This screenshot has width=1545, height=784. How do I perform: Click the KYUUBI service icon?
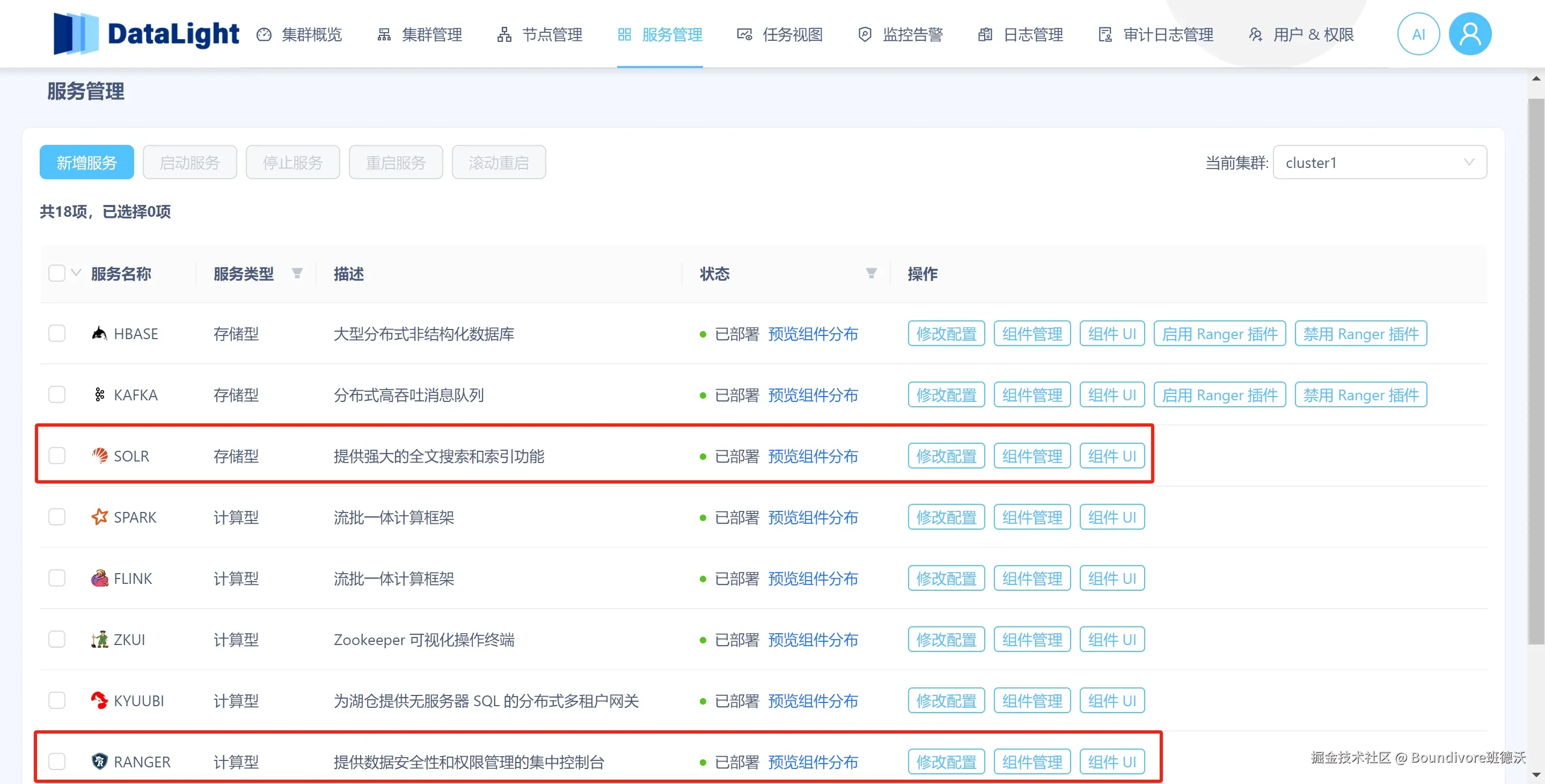point(100,701)
